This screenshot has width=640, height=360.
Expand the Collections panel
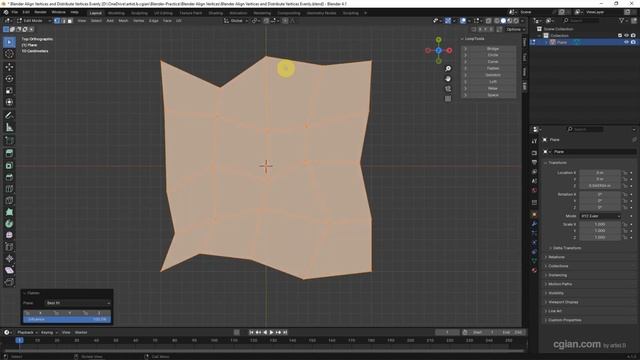click(558, 266)
